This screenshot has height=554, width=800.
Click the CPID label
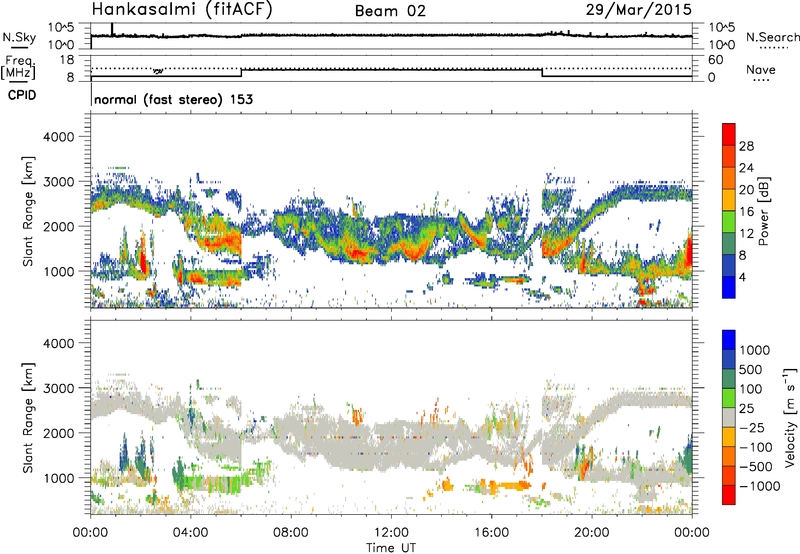(x=22, y=95)
